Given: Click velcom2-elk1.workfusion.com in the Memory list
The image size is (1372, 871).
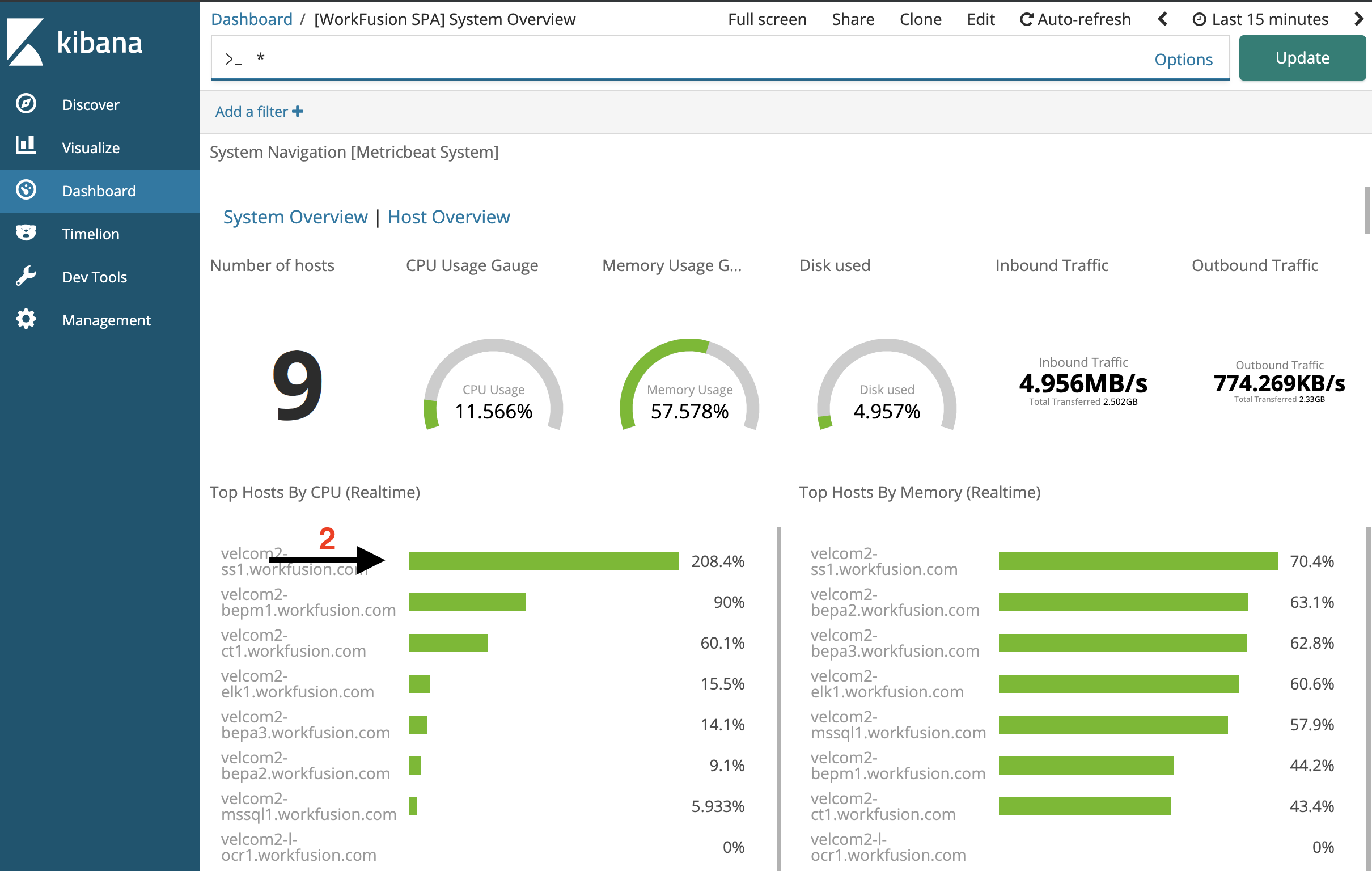Looking at the screenshot, I should coord(887,684).
